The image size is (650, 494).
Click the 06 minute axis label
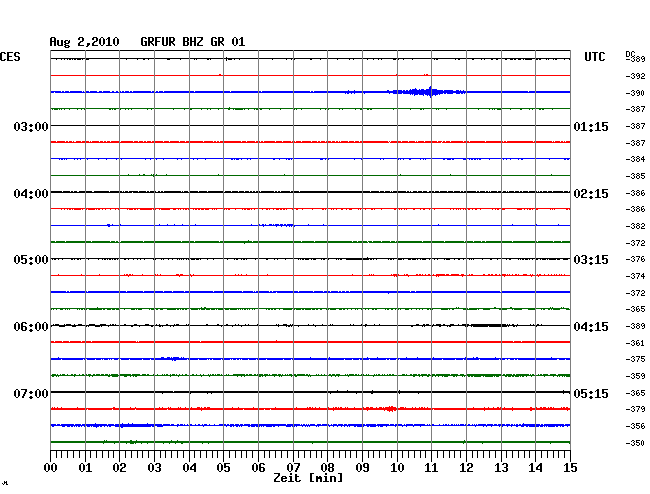click(x=258, y=468)
